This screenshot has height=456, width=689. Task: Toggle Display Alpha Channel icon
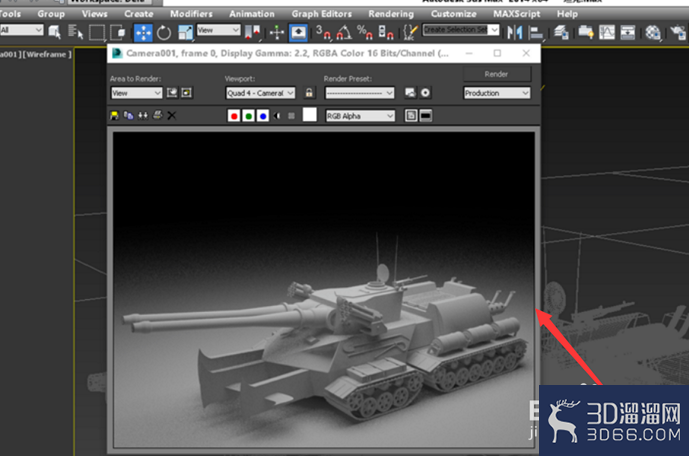click(x=277, y=116)
